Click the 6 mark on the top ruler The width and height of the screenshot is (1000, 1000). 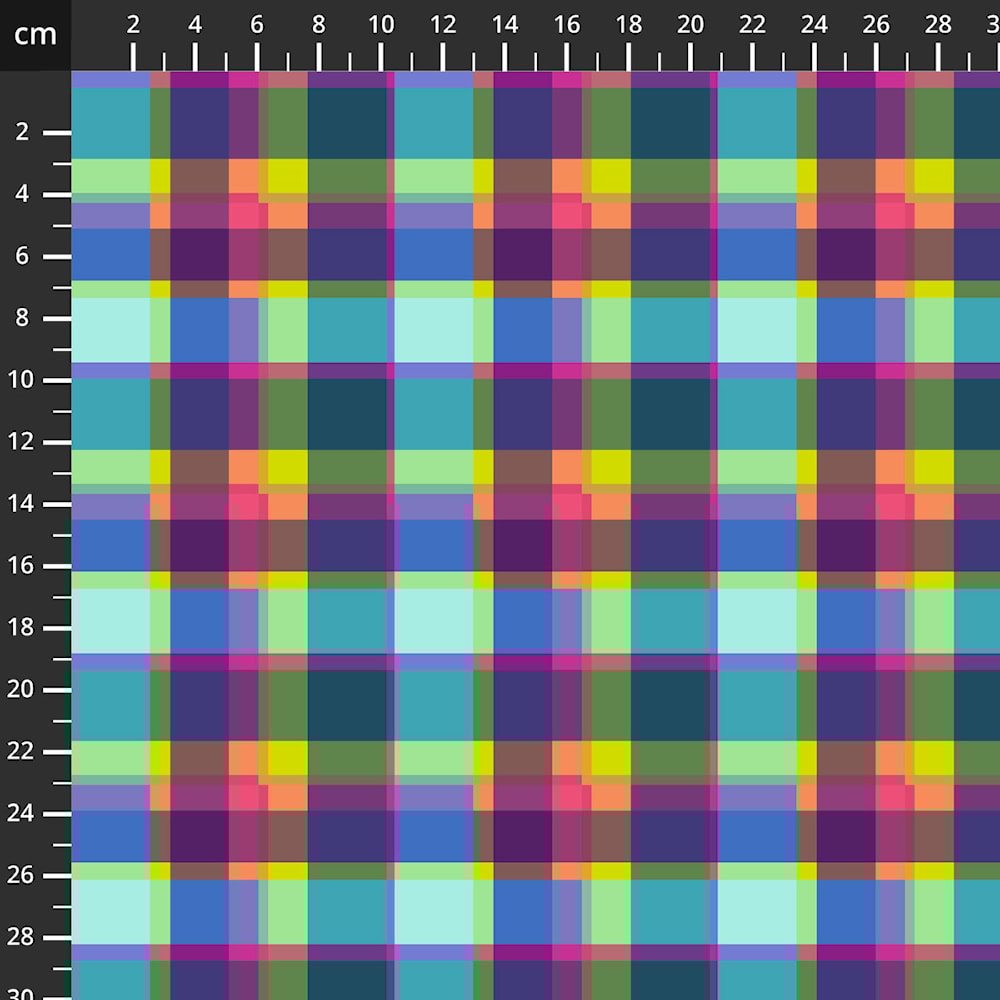[257, 26]
